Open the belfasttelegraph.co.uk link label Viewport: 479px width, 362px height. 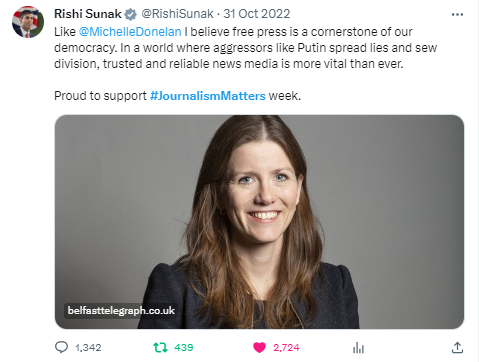tap(121, 310)
